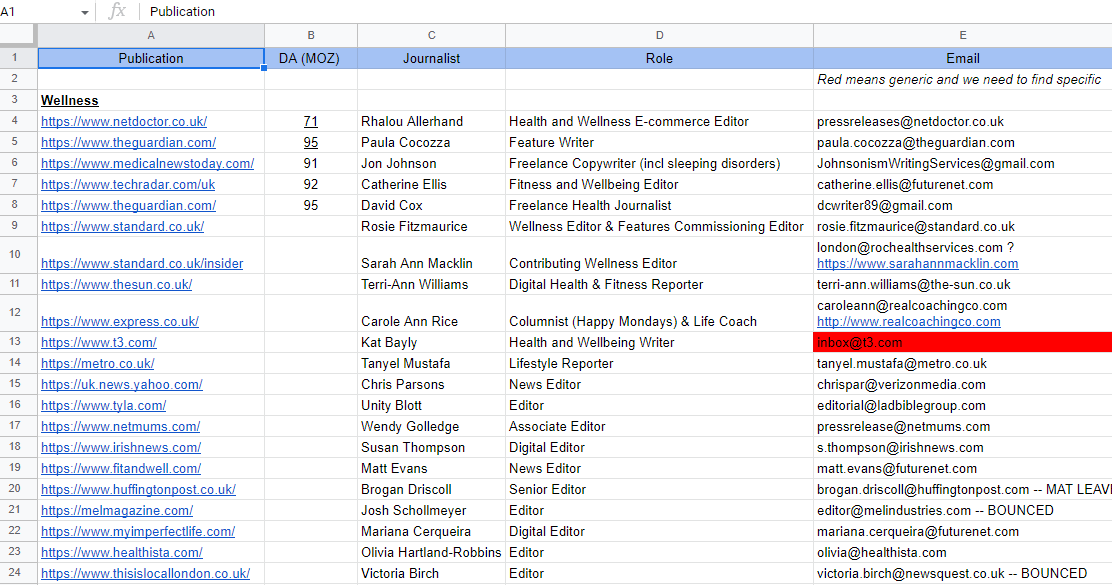Open the realcoachingco.com link

point(908,321)
